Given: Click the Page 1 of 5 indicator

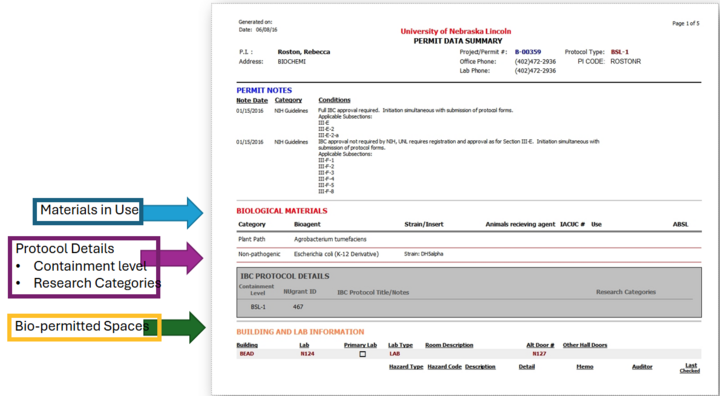Looking at the screenshot, I should (x=686, y=23).
